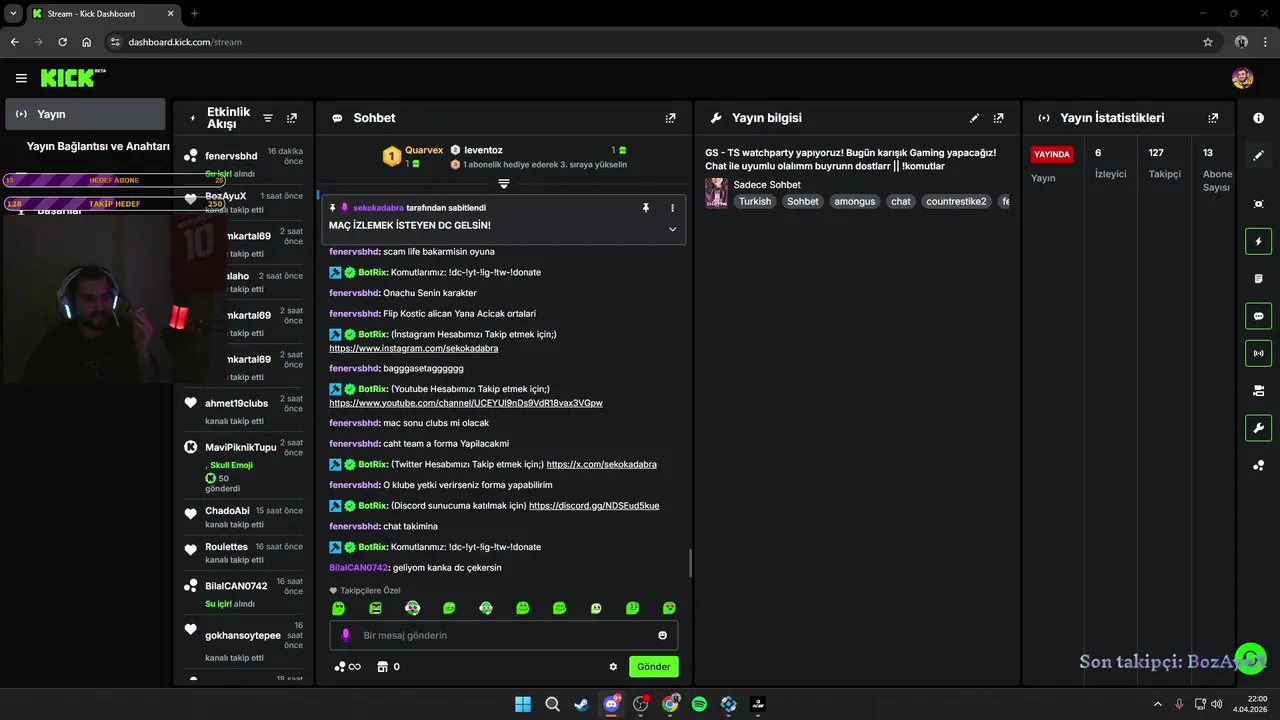Open the discord.gg invite link in chat
1280x720 pixels.
[x=594, y=506]
